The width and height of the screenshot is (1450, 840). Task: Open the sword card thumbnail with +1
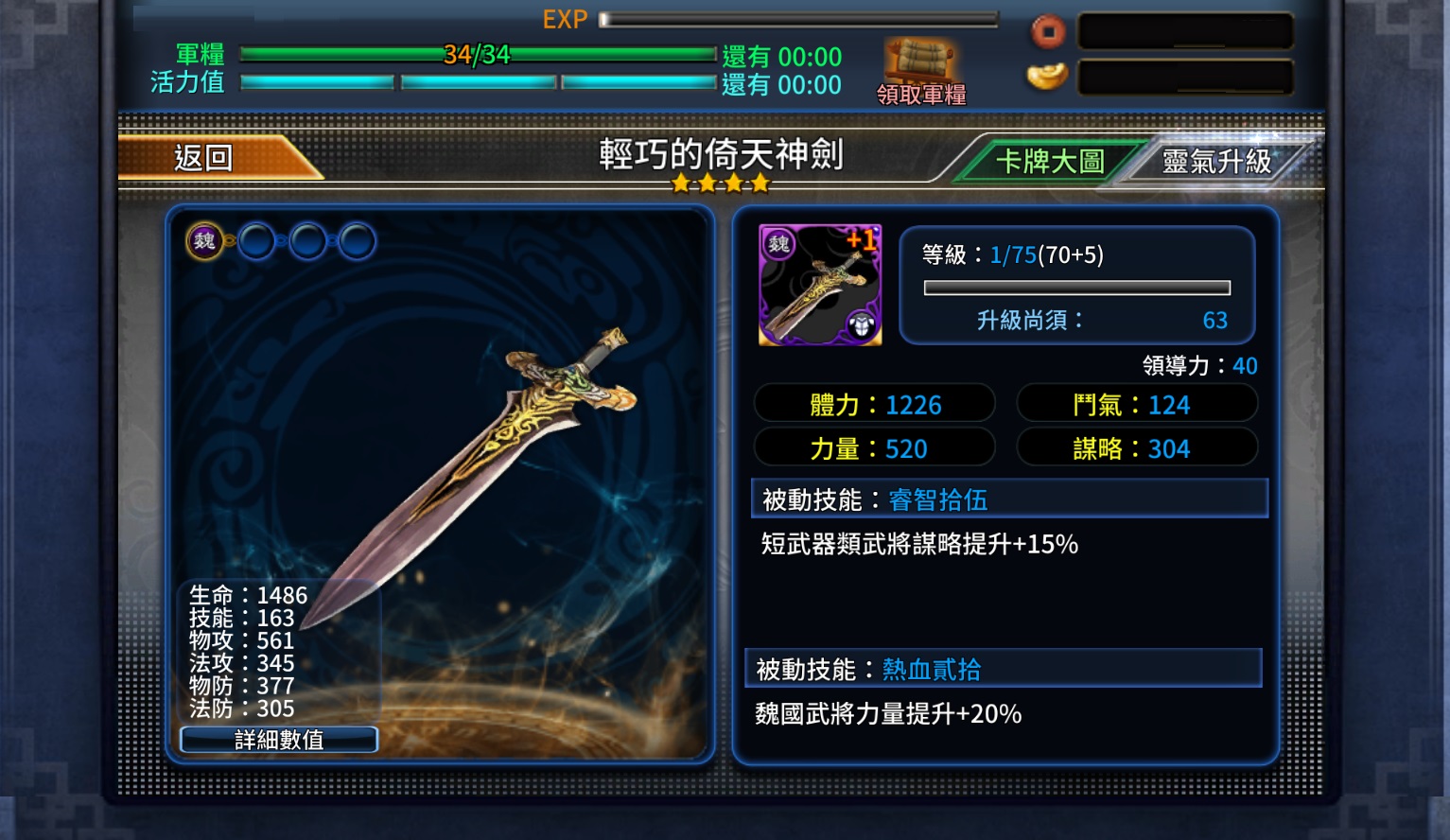pos(820,285)
